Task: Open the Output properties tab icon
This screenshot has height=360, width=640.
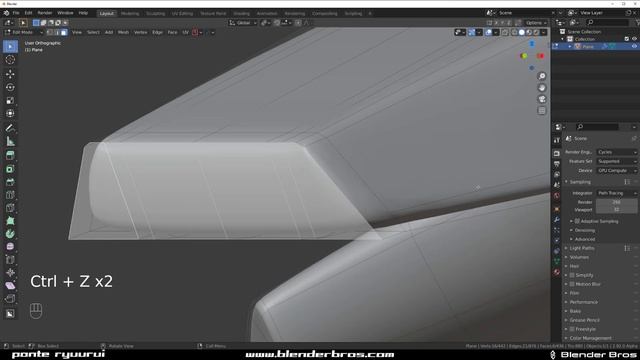Action: [557, 164]
